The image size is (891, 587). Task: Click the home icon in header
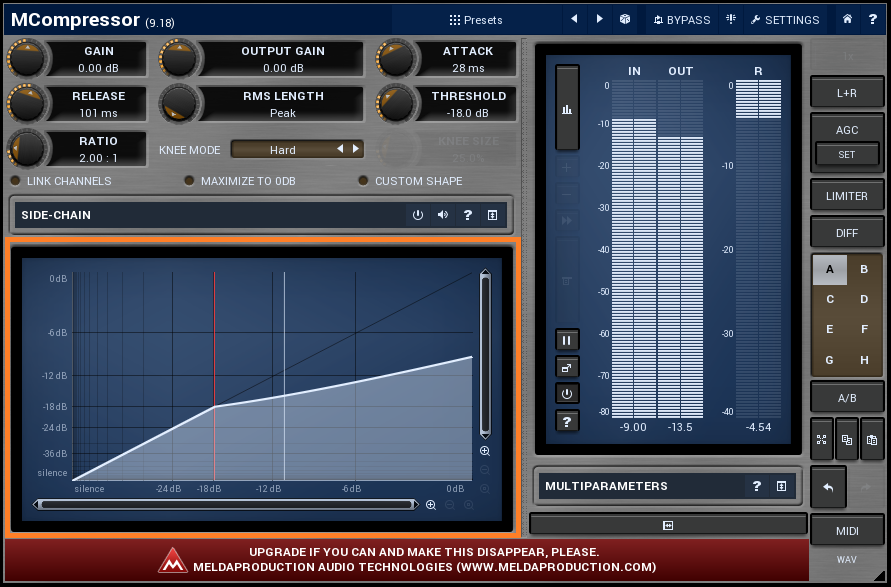(847, 19)
